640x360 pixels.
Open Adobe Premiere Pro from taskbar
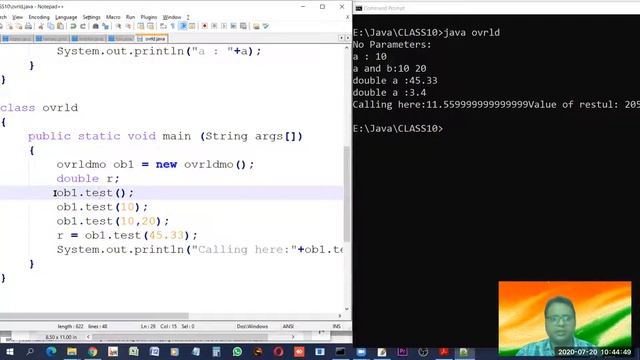click(x=402, y=352)
